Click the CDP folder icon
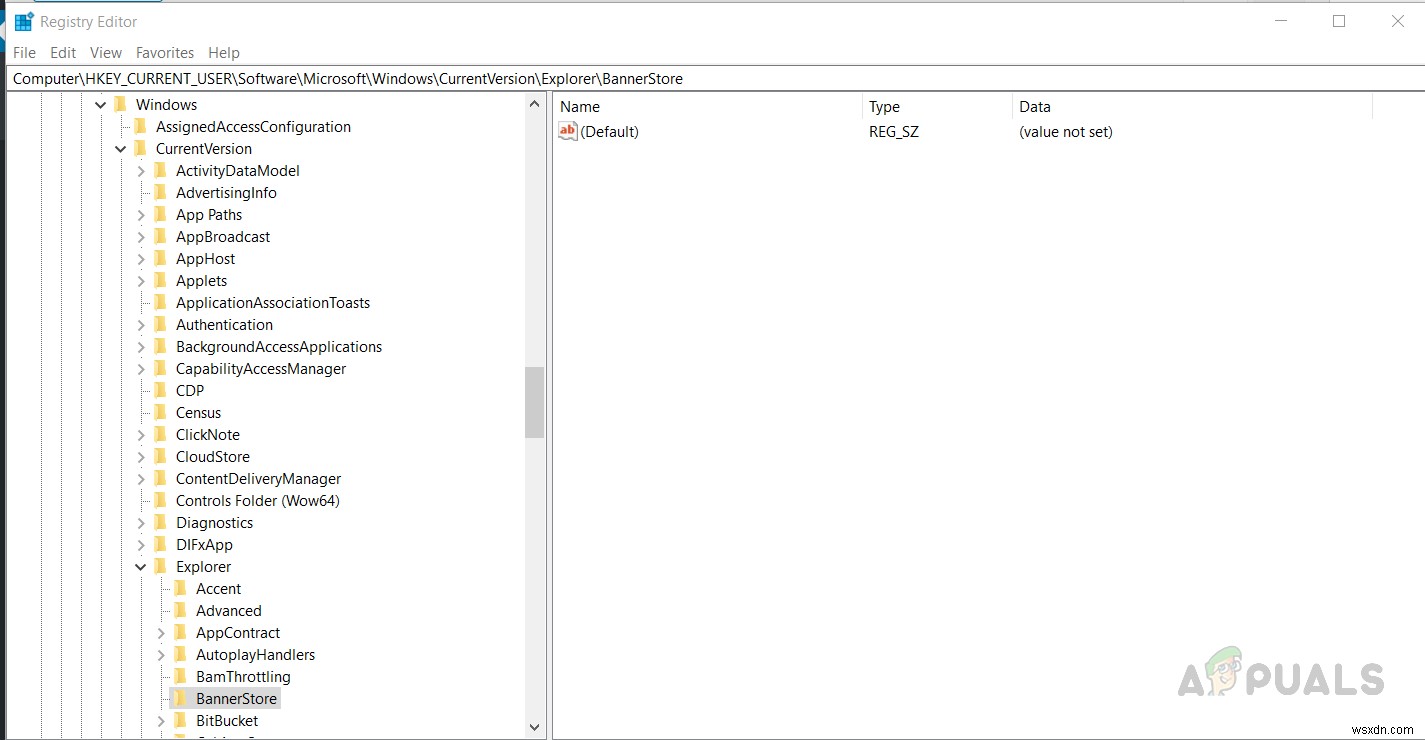The width and height of the screenshot is (1425, 740). tap(160, 390)
